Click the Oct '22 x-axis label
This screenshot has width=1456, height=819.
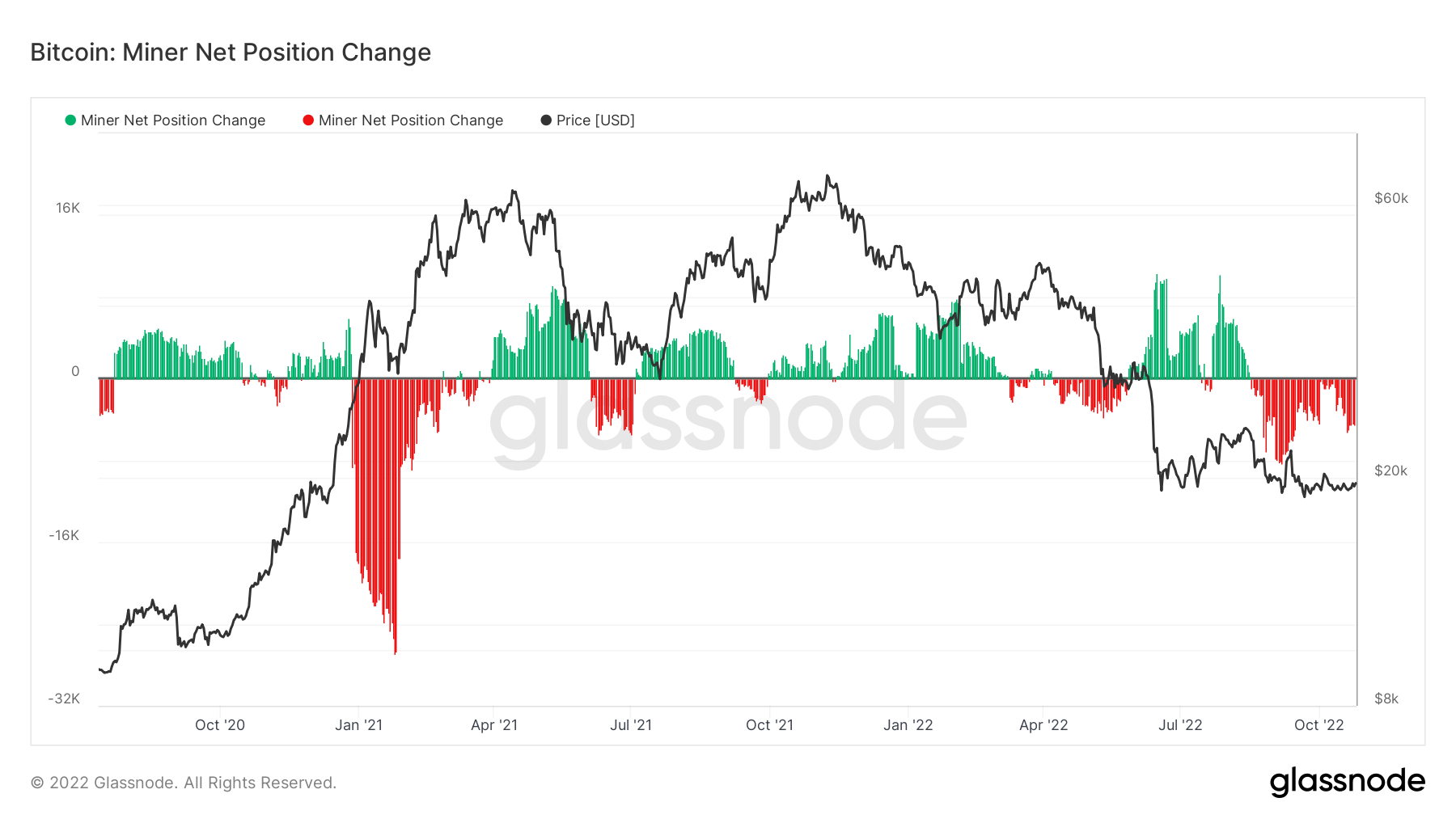coord(1319,725)
